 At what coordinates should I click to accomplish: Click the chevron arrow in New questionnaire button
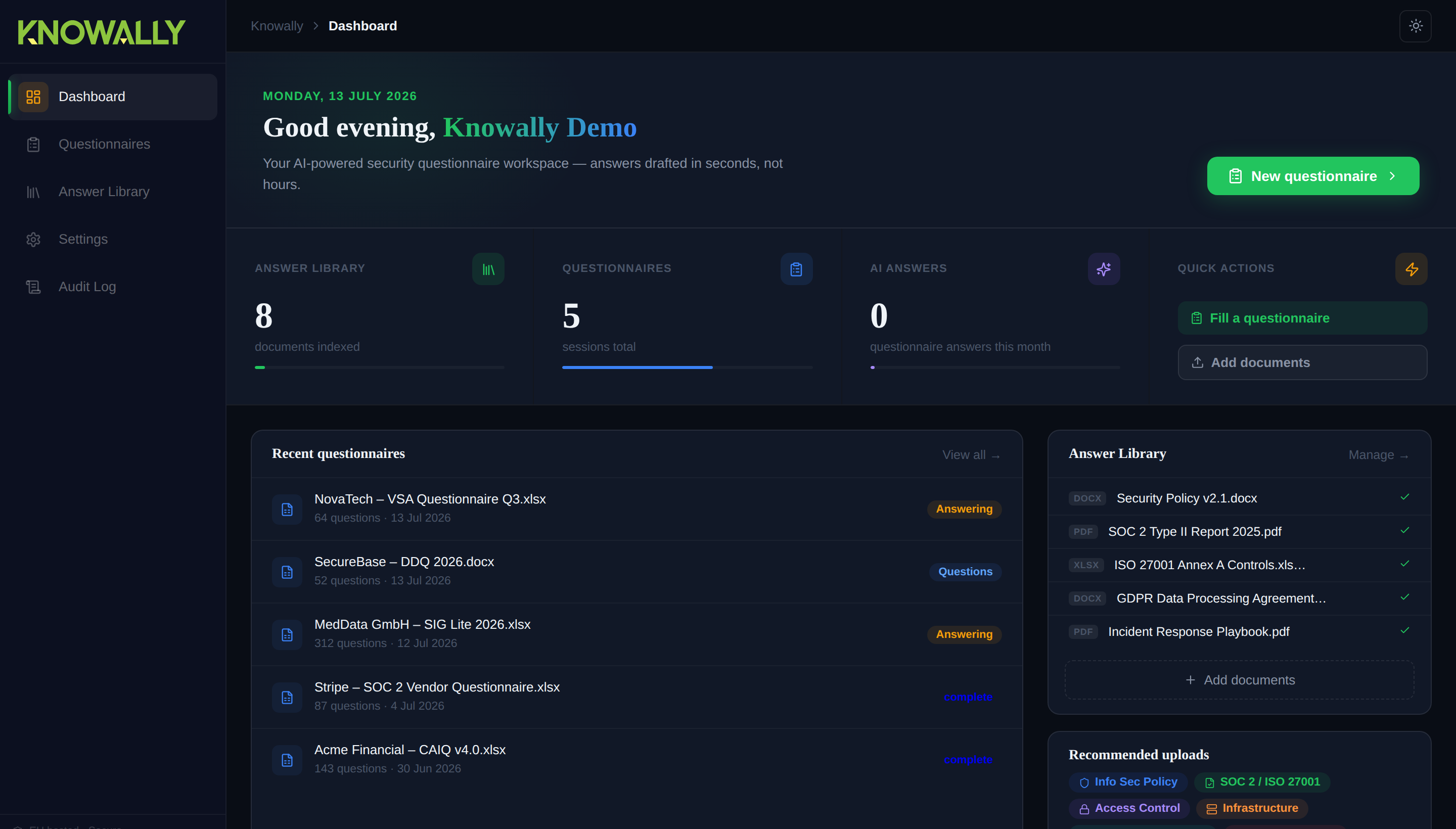point(1392,176)
